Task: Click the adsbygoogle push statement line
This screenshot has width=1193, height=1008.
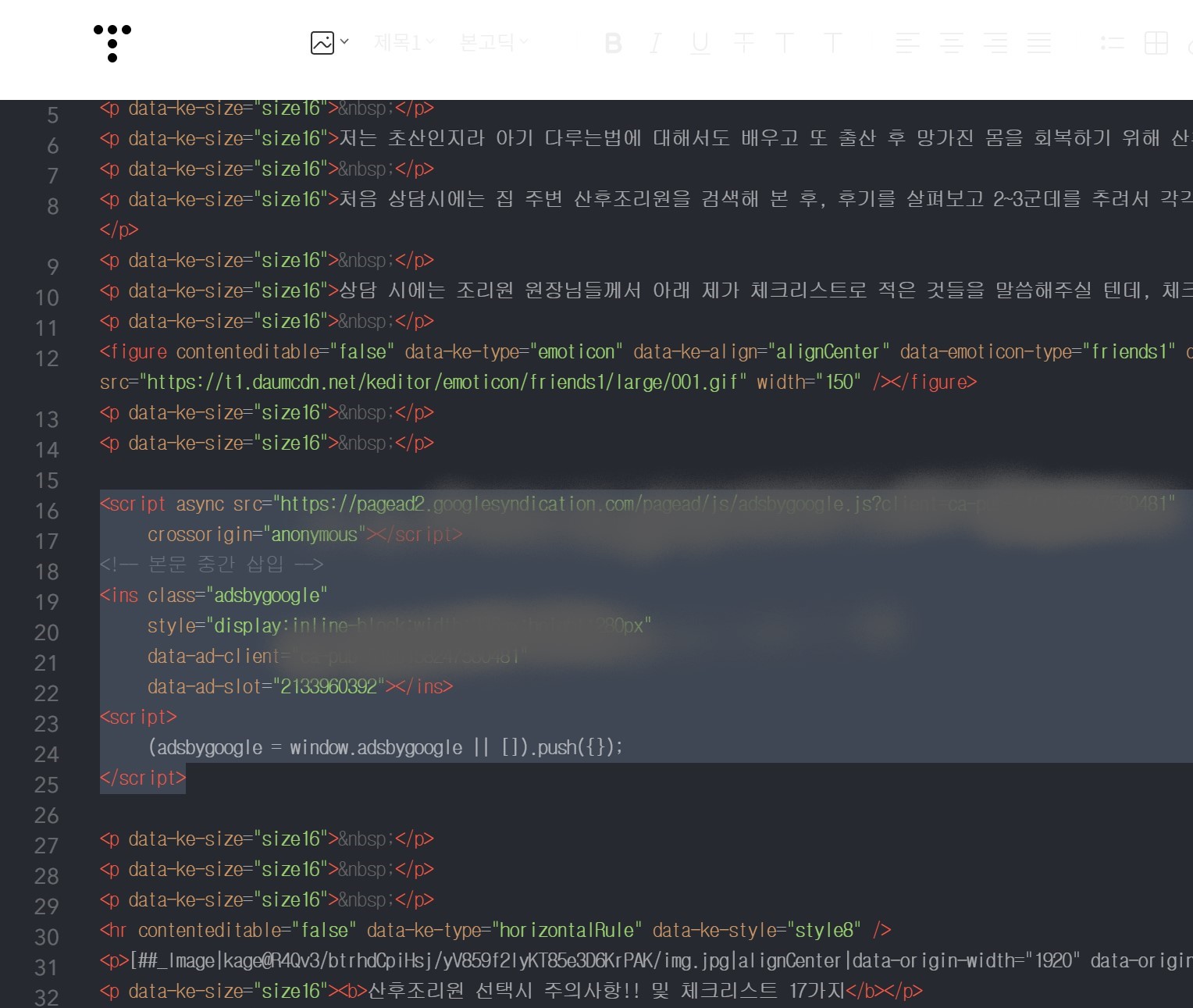Action: 386,748
